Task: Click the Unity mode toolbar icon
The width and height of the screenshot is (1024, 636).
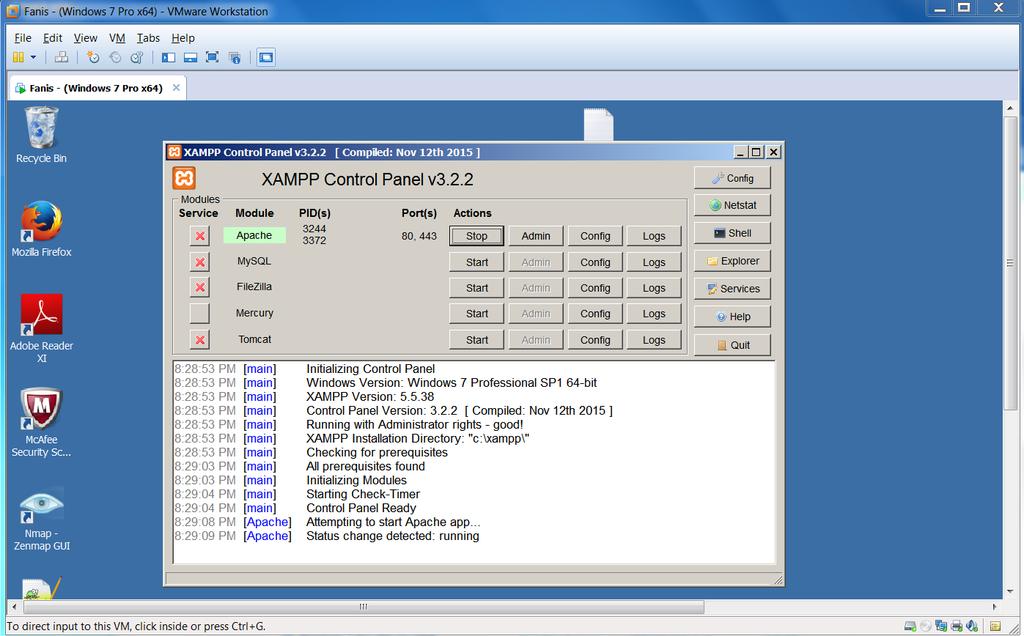Action: pos(234,57)
